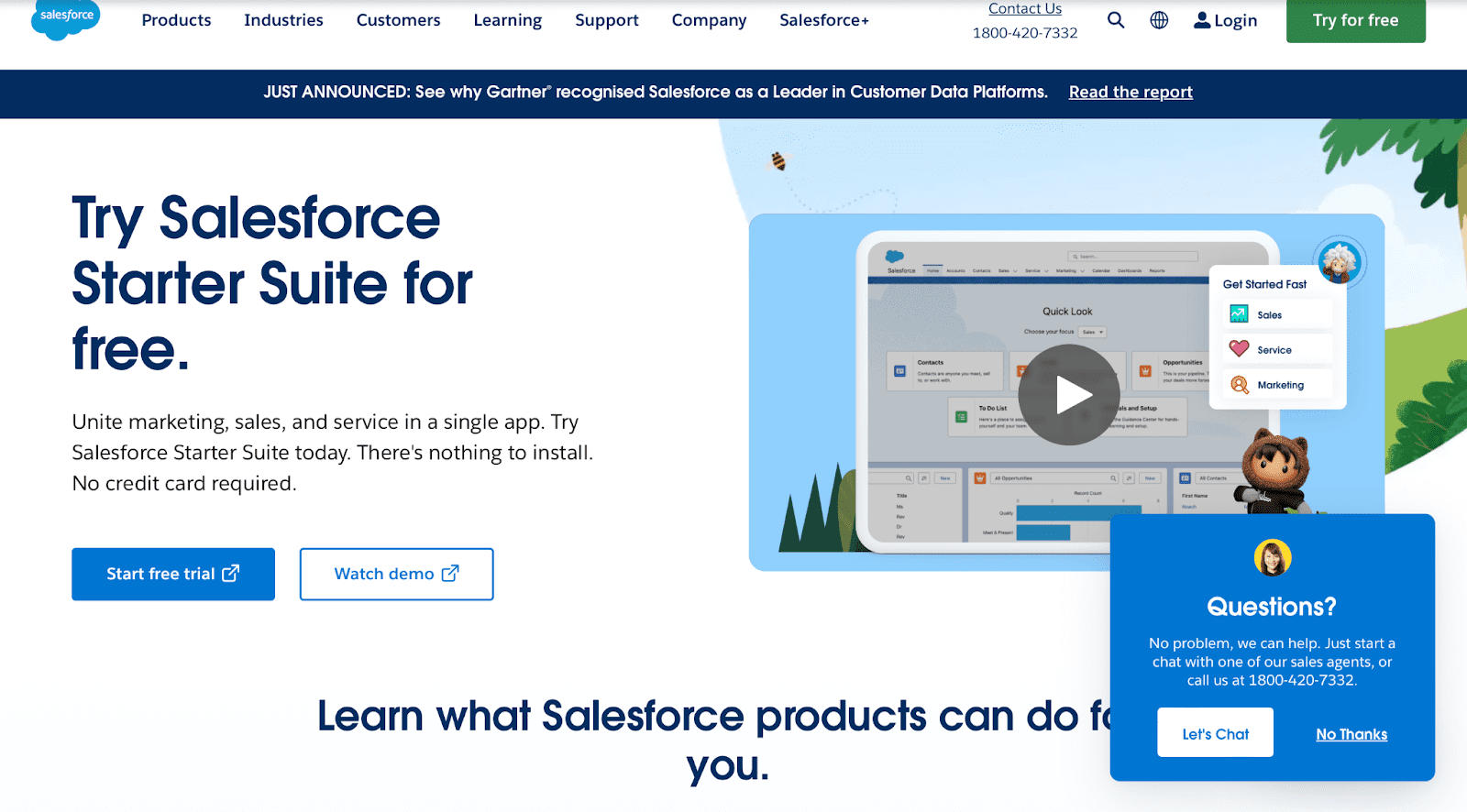Image resolution: width=1467 pixels, height=812 pixels.
Task: Click the Let's Chat button
Action: click(x=1215, y=732)
